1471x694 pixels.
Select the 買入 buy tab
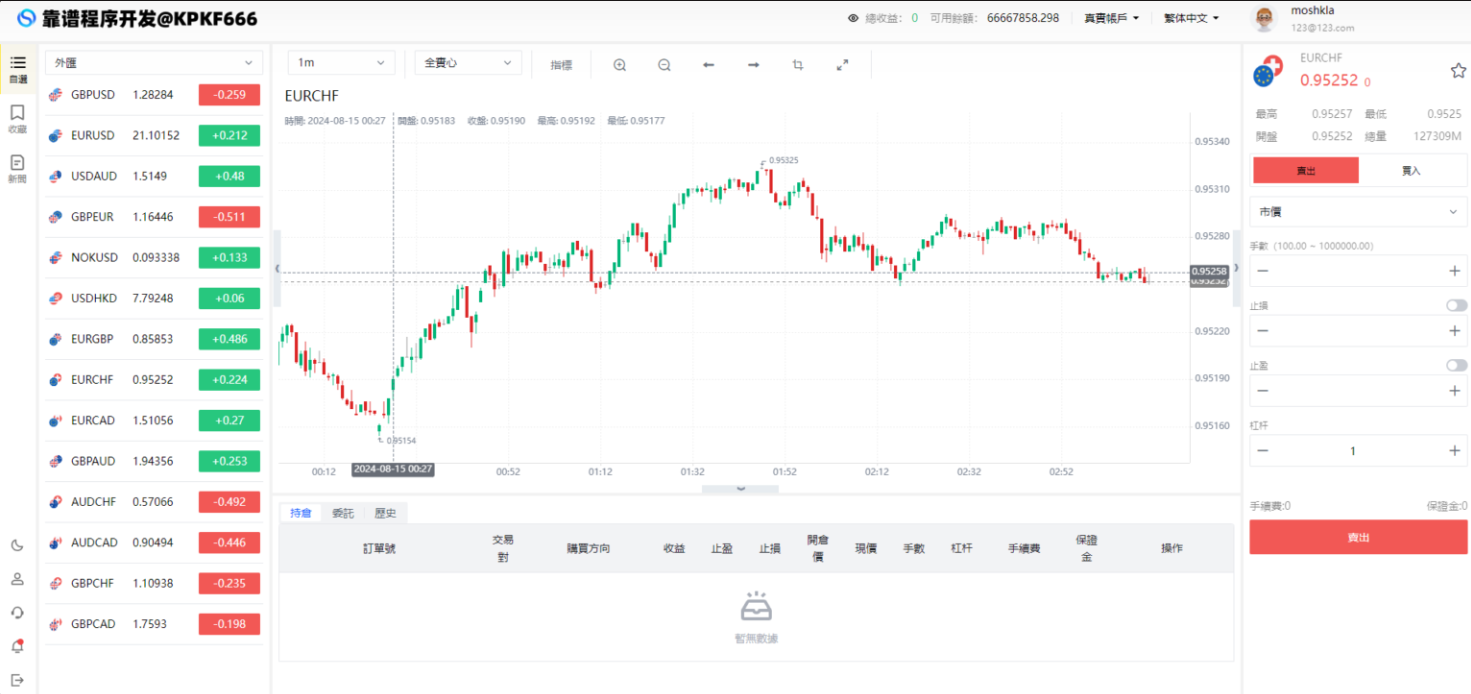tap(1411, 171)
